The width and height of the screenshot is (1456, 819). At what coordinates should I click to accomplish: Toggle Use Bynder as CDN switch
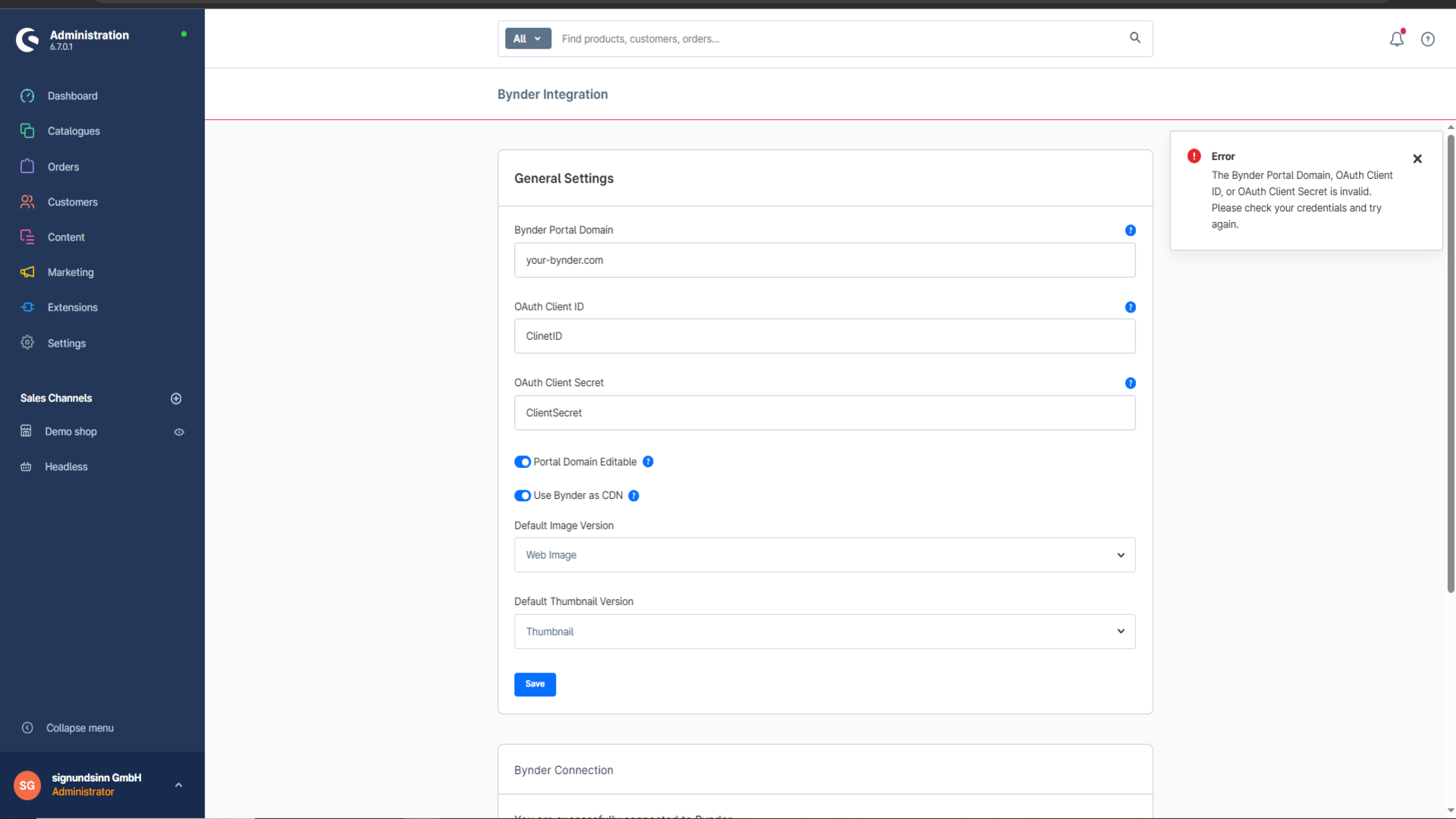point(522,495)
